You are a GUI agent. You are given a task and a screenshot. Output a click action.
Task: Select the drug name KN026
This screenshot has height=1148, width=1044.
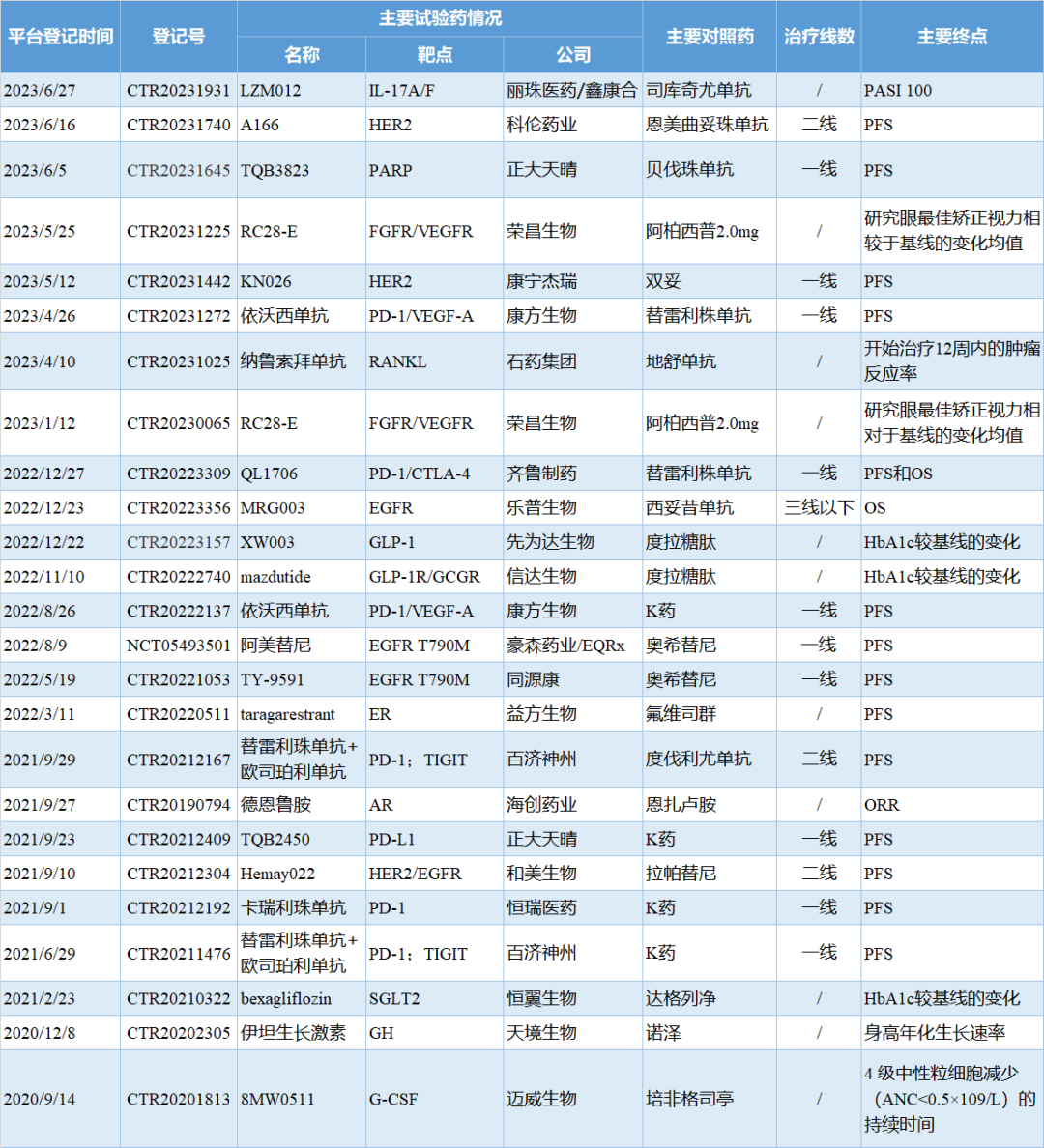click(265, 282)
